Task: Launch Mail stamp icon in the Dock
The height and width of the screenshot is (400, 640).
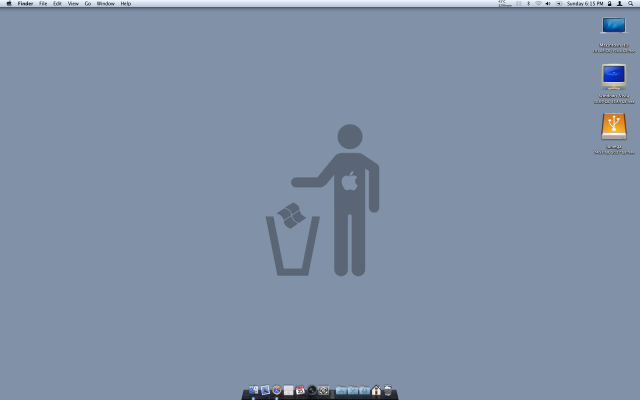Action: (x=265, y=390)
